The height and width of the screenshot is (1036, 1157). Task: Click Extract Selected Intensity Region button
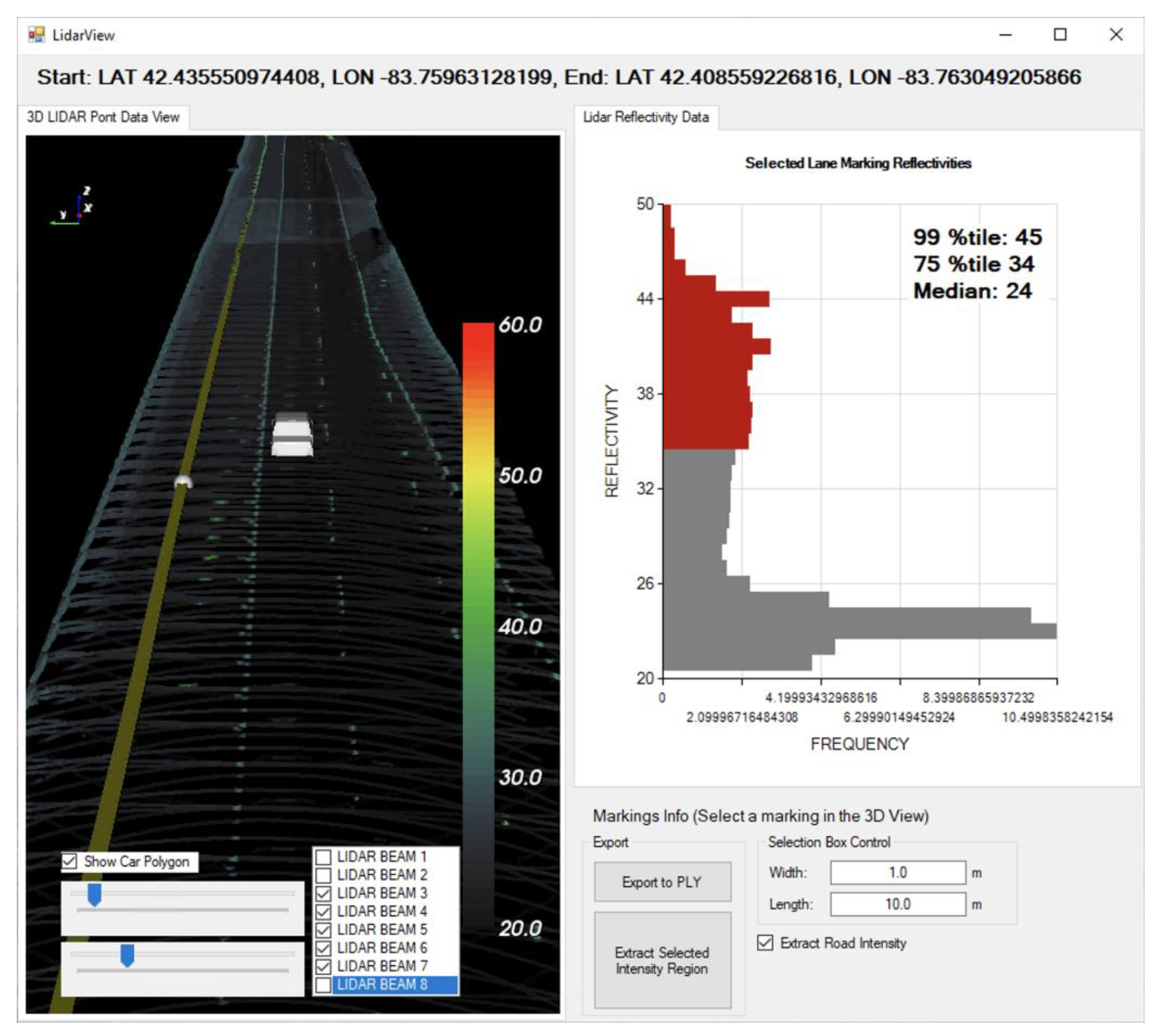(662, 961)
